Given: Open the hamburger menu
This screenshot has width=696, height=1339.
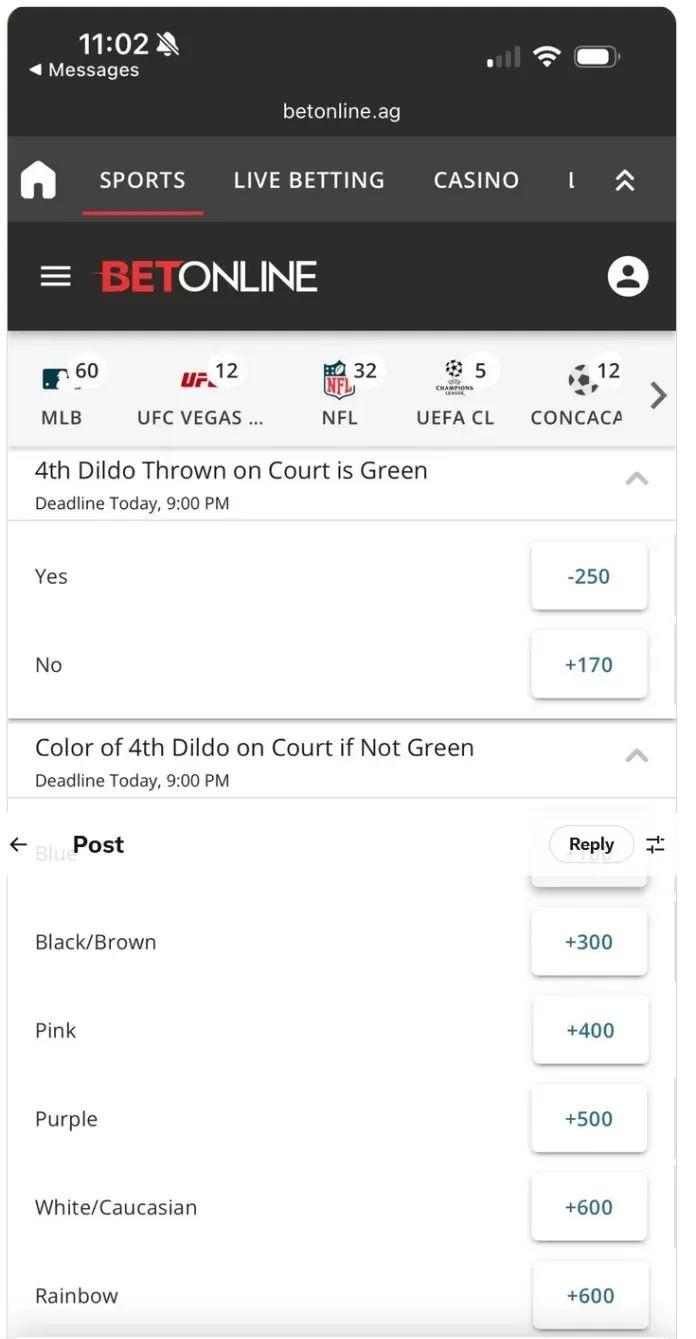Looking at the screenshot, I should (56, 276).
